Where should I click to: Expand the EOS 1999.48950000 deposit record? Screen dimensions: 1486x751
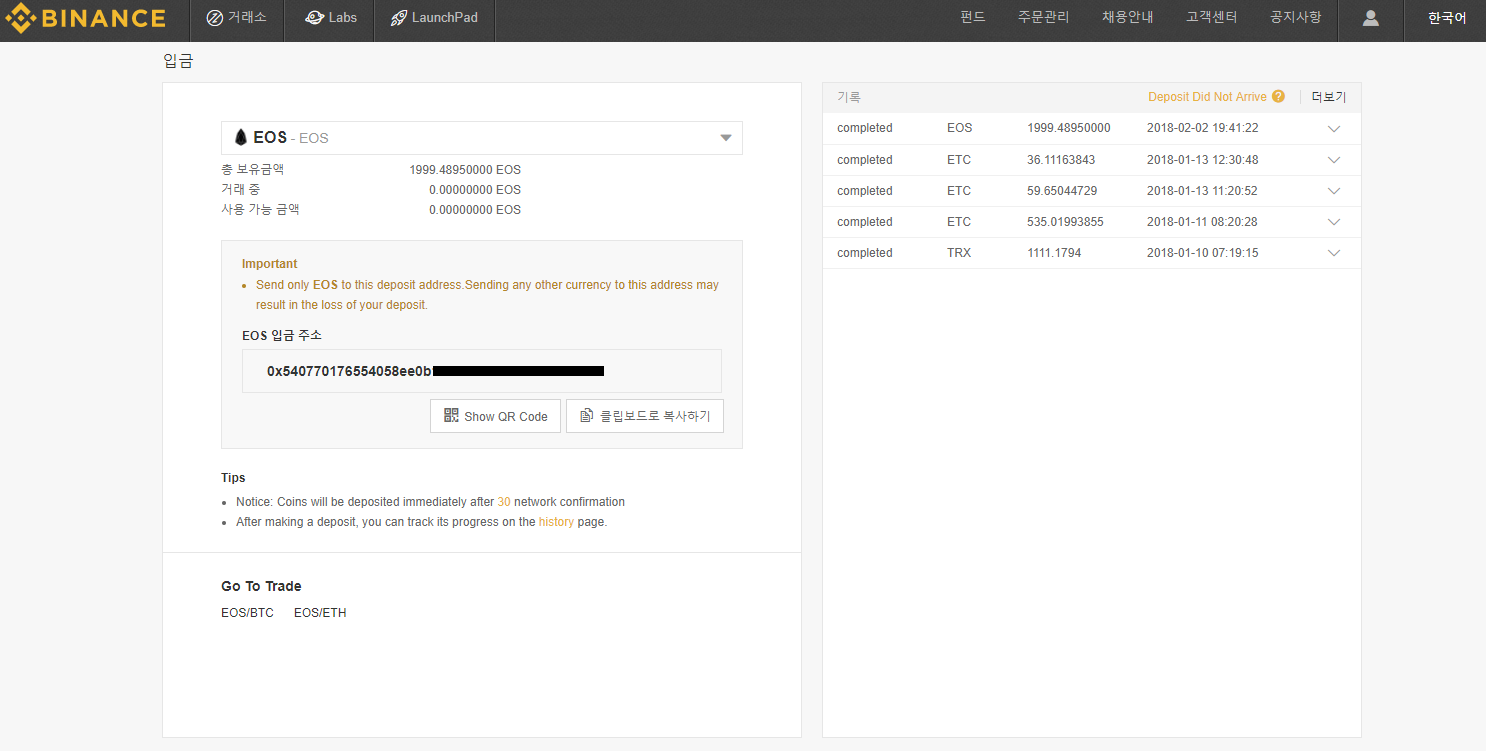tap(1333, 129)
